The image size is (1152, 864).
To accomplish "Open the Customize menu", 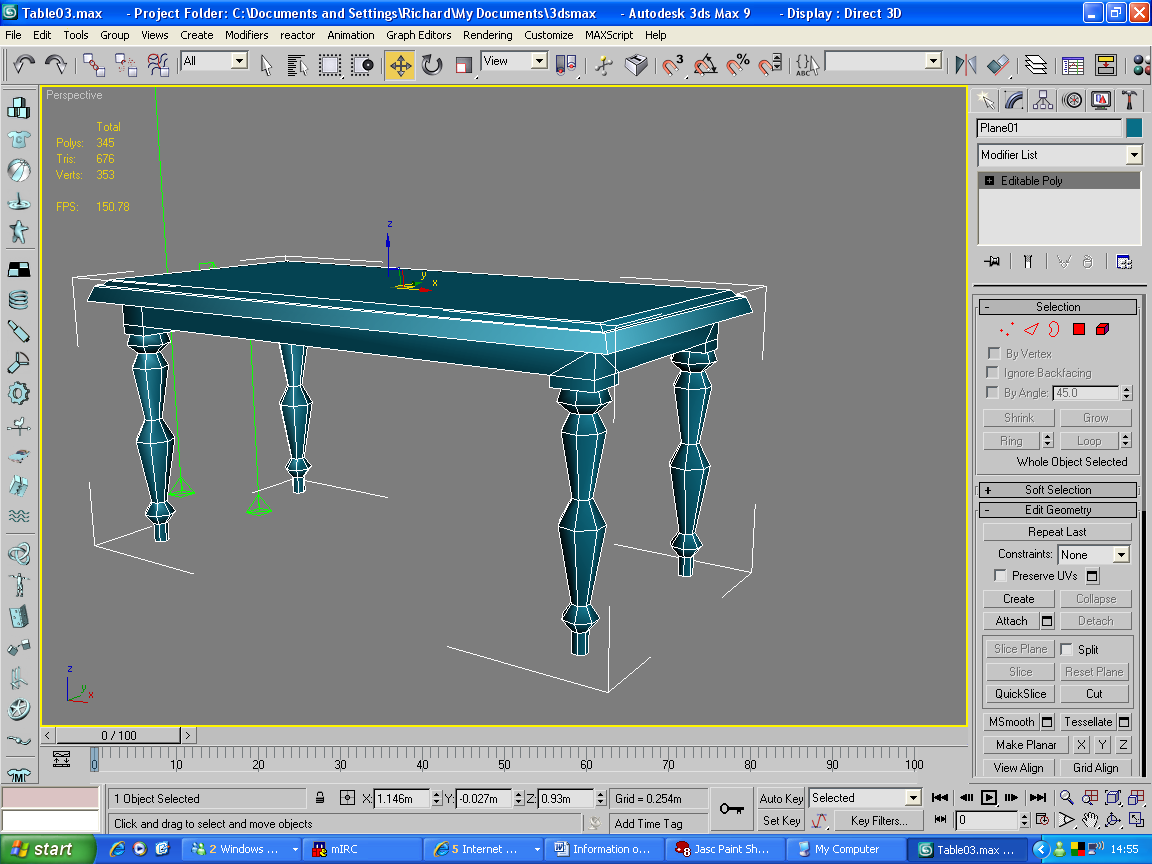I will coord(548,35).
